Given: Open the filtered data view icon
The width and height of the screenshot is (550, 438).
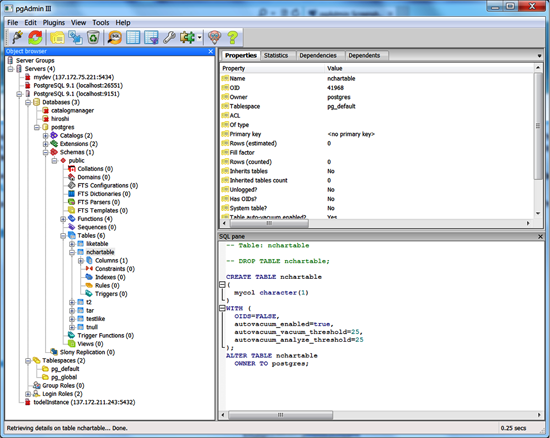Looking at the screenshot, I should click(x=151, y=37).
